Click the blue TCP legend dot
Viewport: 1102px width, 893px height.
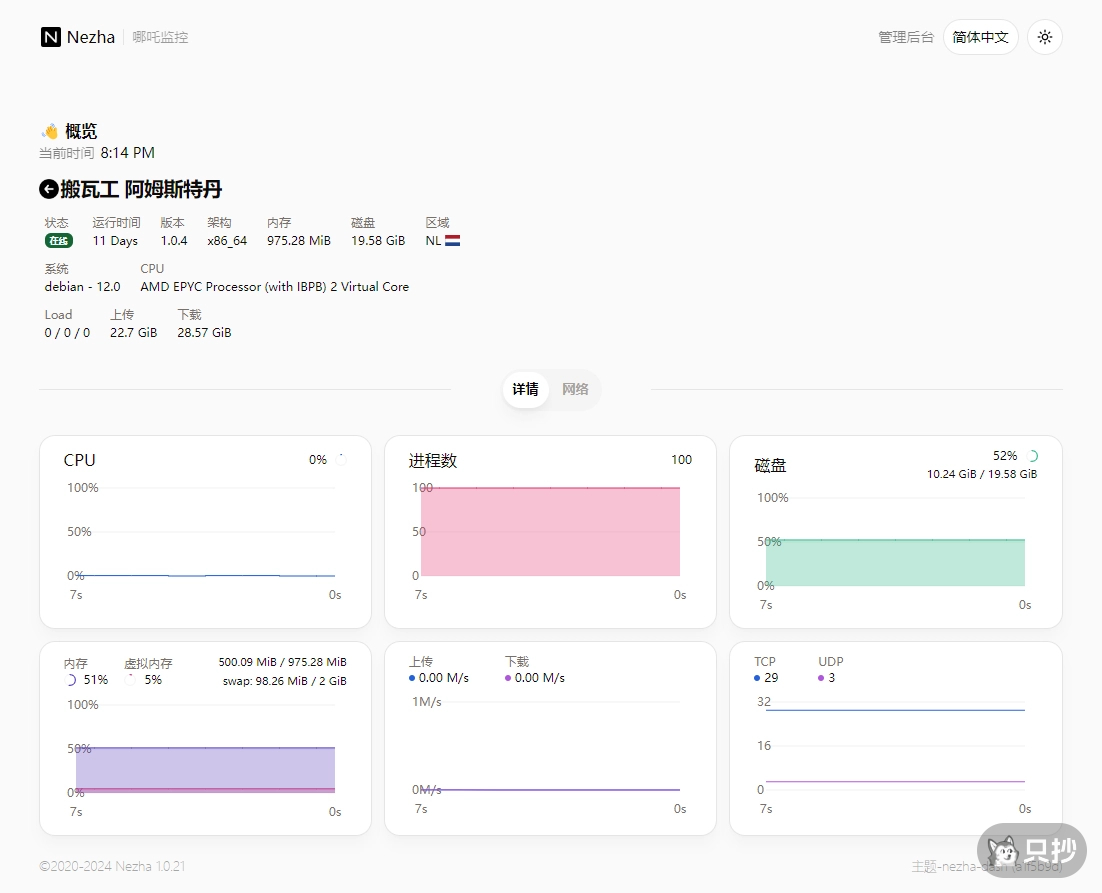click(758, 678)
